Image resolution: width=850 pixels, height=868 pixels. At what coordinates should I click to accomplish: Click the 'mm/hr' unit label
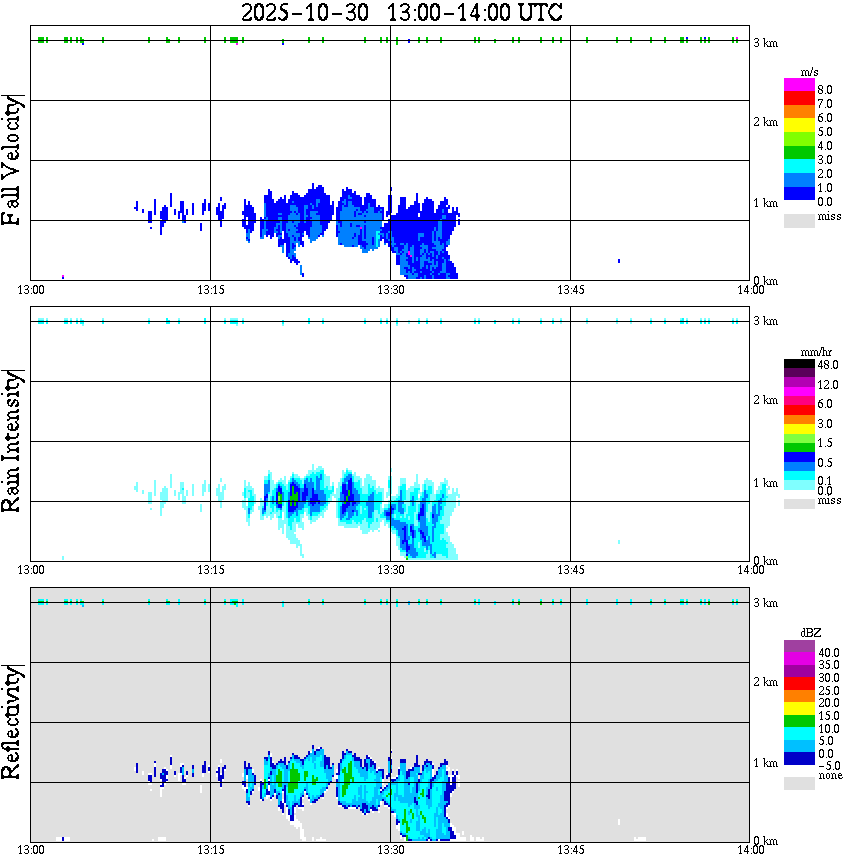tap(816, 352)
